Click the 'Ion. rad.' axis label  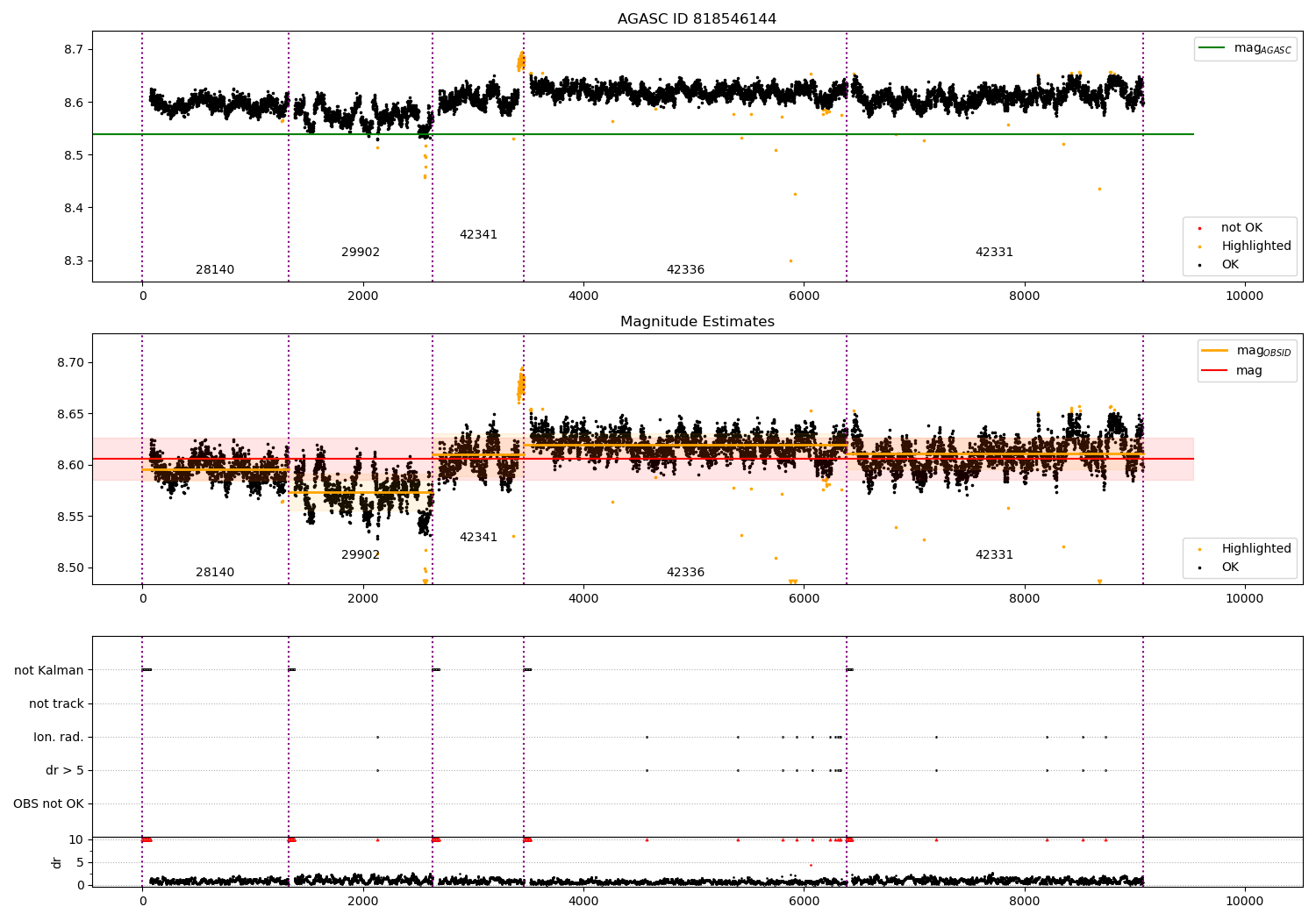coord(59,738)
